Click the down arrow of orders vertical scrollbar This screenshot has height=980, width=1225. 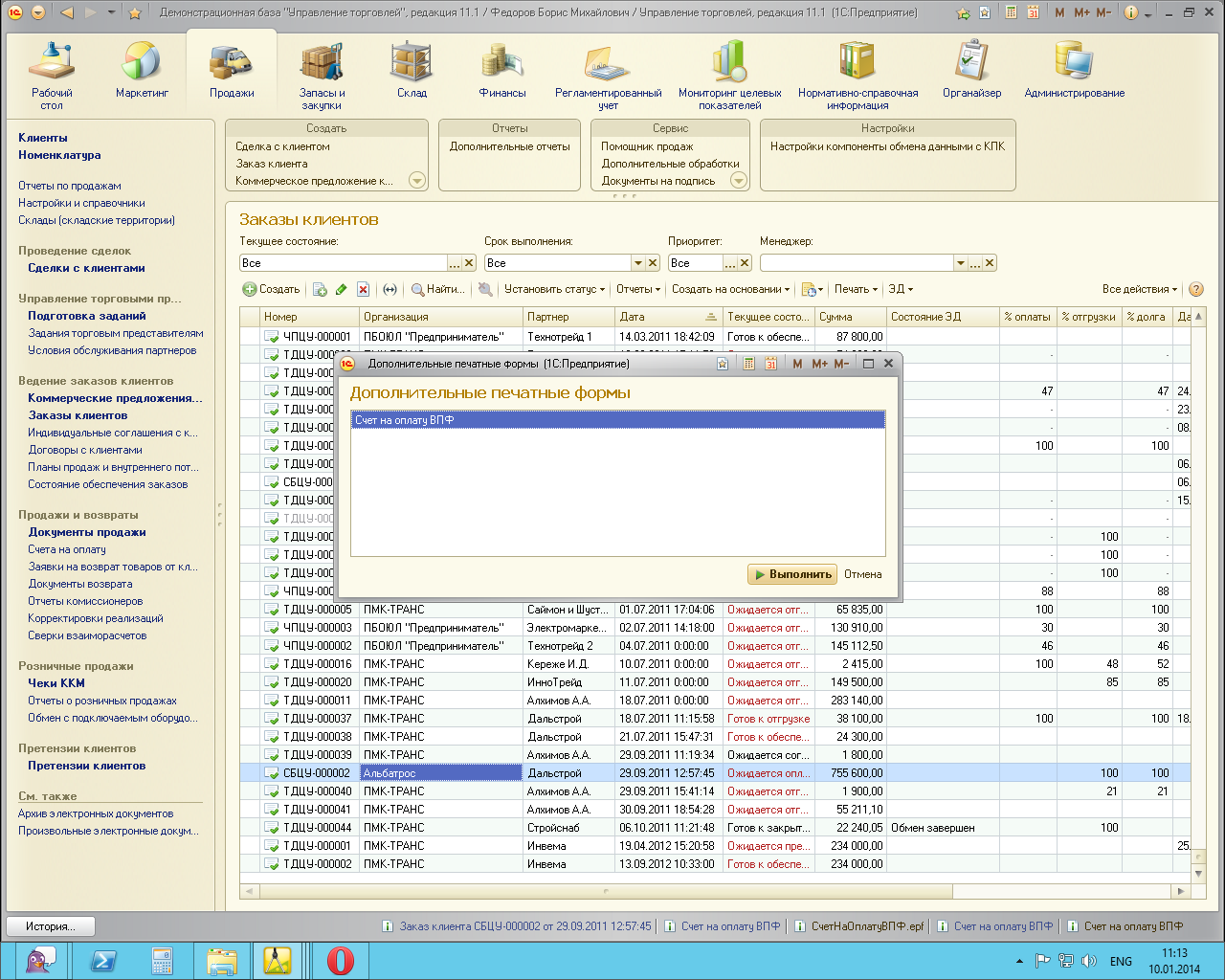coord(1198,874)
